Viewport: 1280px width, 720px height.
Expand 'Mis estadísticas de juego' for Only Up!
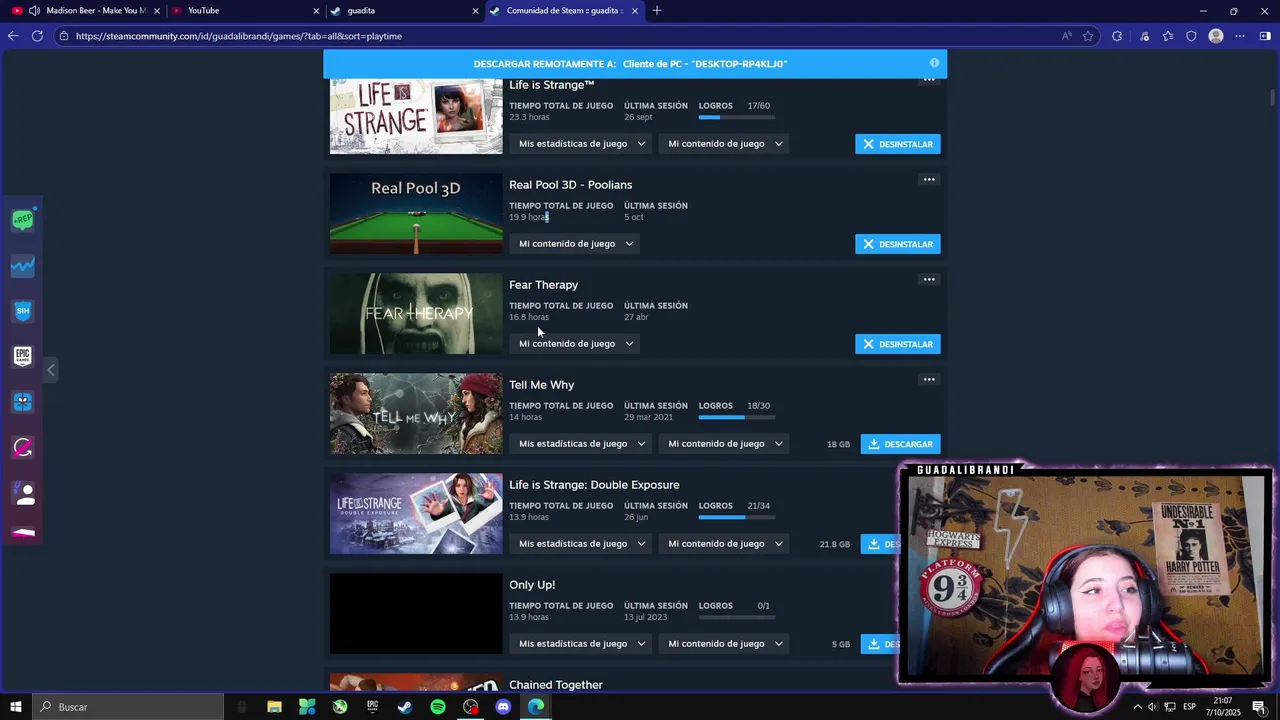pyautogui.click(x=582, y=644)
